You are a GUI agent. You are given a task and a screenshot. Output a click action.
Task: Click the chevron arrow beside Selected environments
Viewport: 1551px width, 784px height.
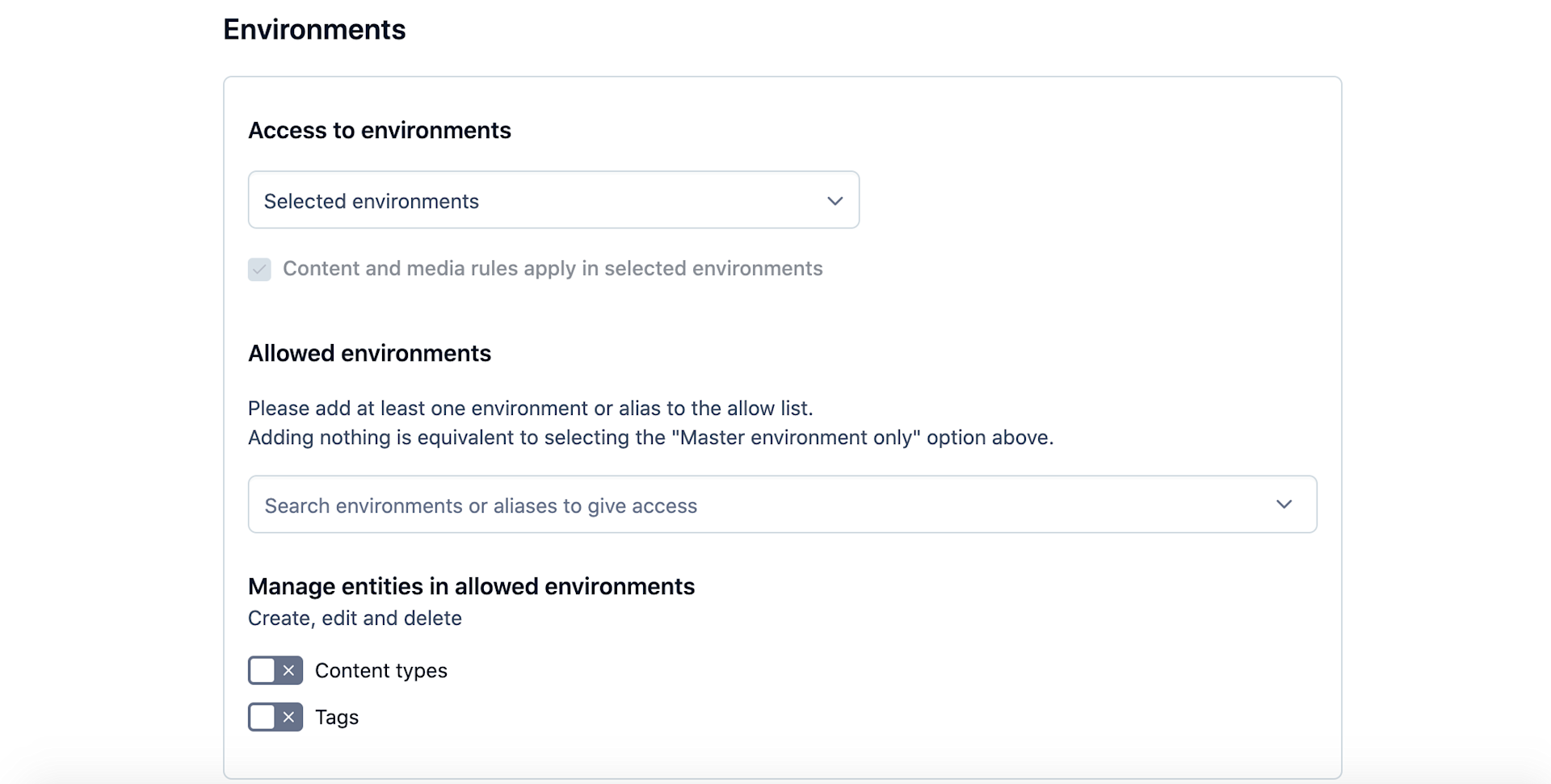835,200
